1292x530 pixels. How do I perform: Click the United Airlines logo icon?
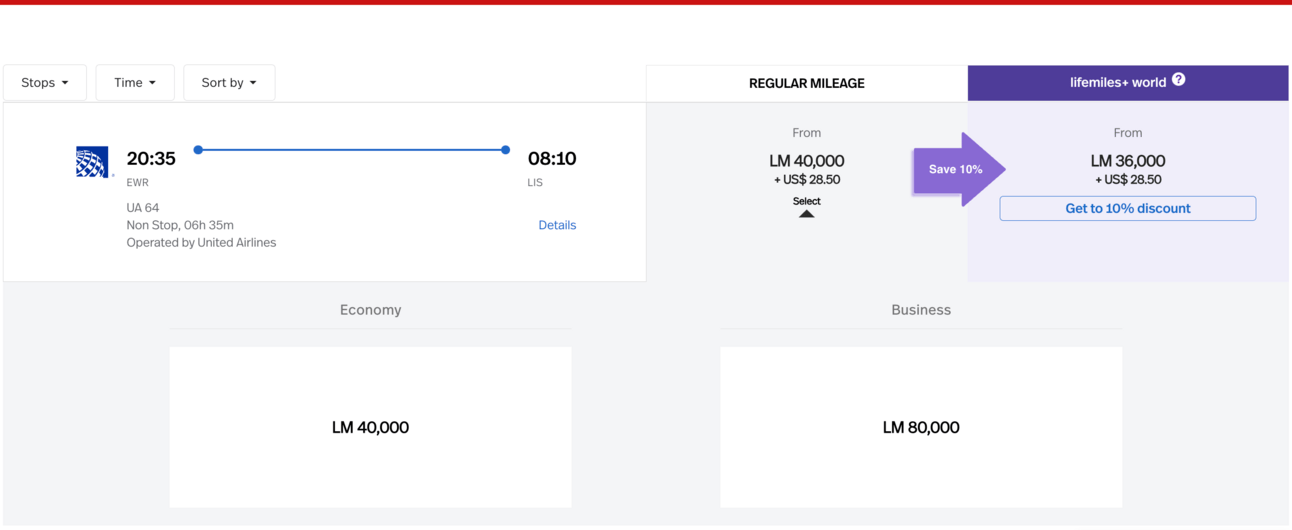94,162
